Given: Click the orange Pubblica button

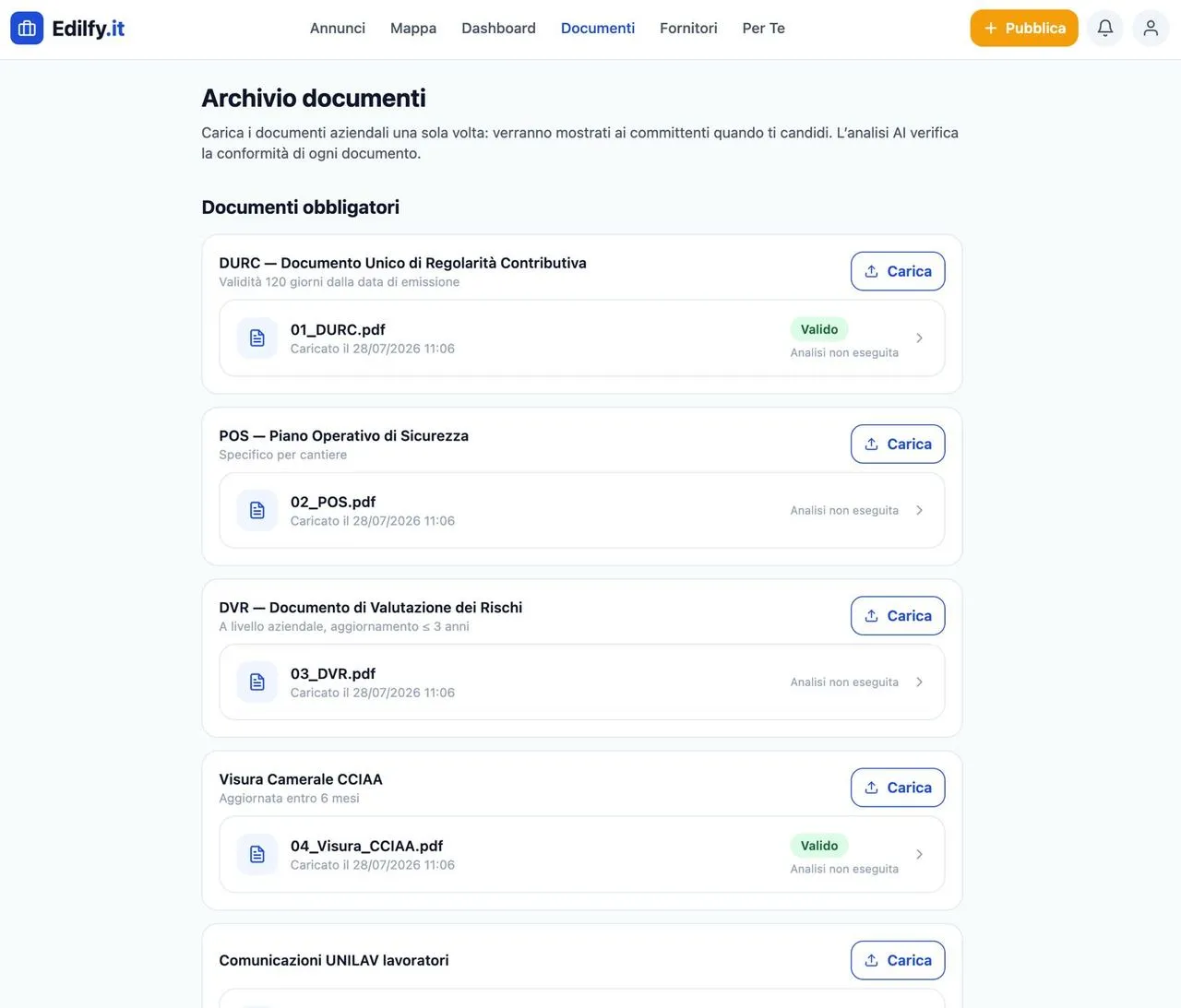Looking at the screenshot, I should pyautogui.click(x=1024, y=28).
